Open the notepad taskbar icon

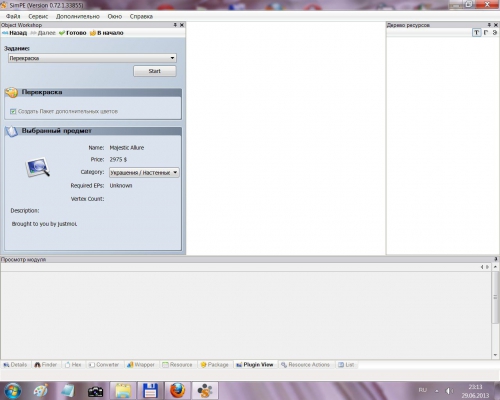[x=68, y=391]
